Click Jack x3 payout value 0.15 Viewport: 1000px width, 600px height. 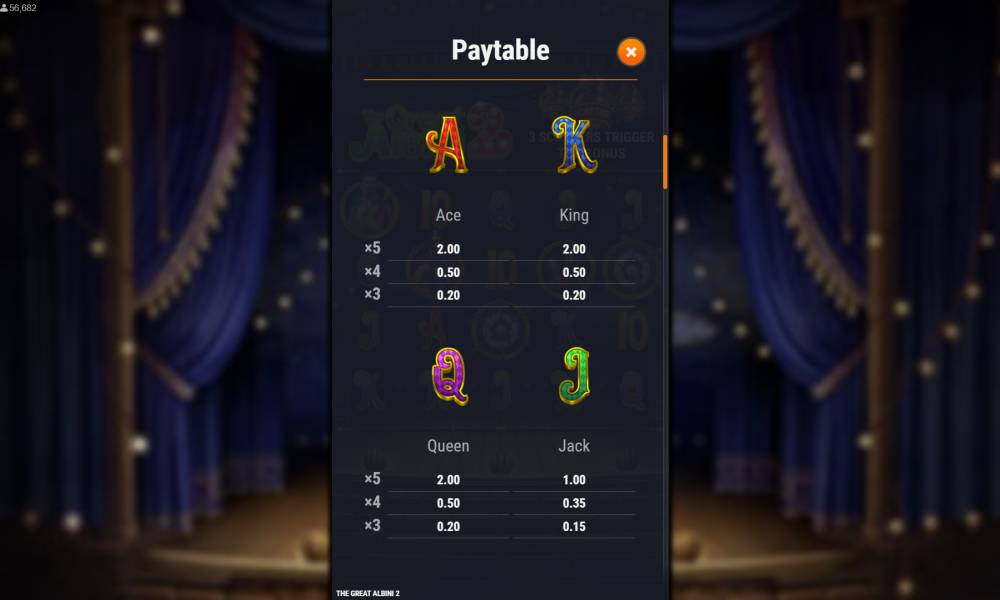pyautogui.click(x=574, y=527)
